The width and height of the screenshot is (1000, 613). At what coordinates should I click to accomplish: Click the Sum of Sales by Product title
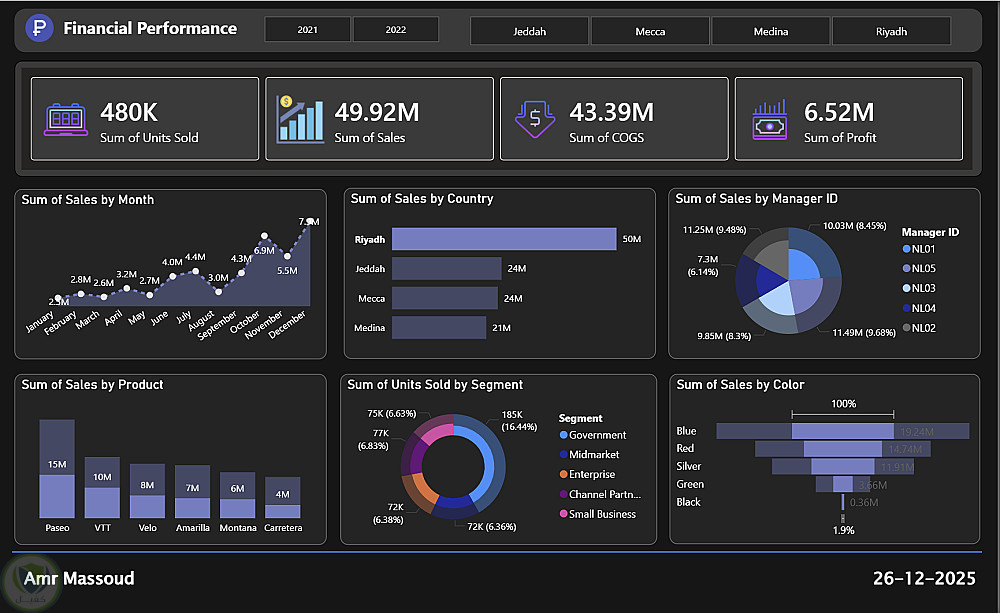pyautogui.click(x=92, y=385)
